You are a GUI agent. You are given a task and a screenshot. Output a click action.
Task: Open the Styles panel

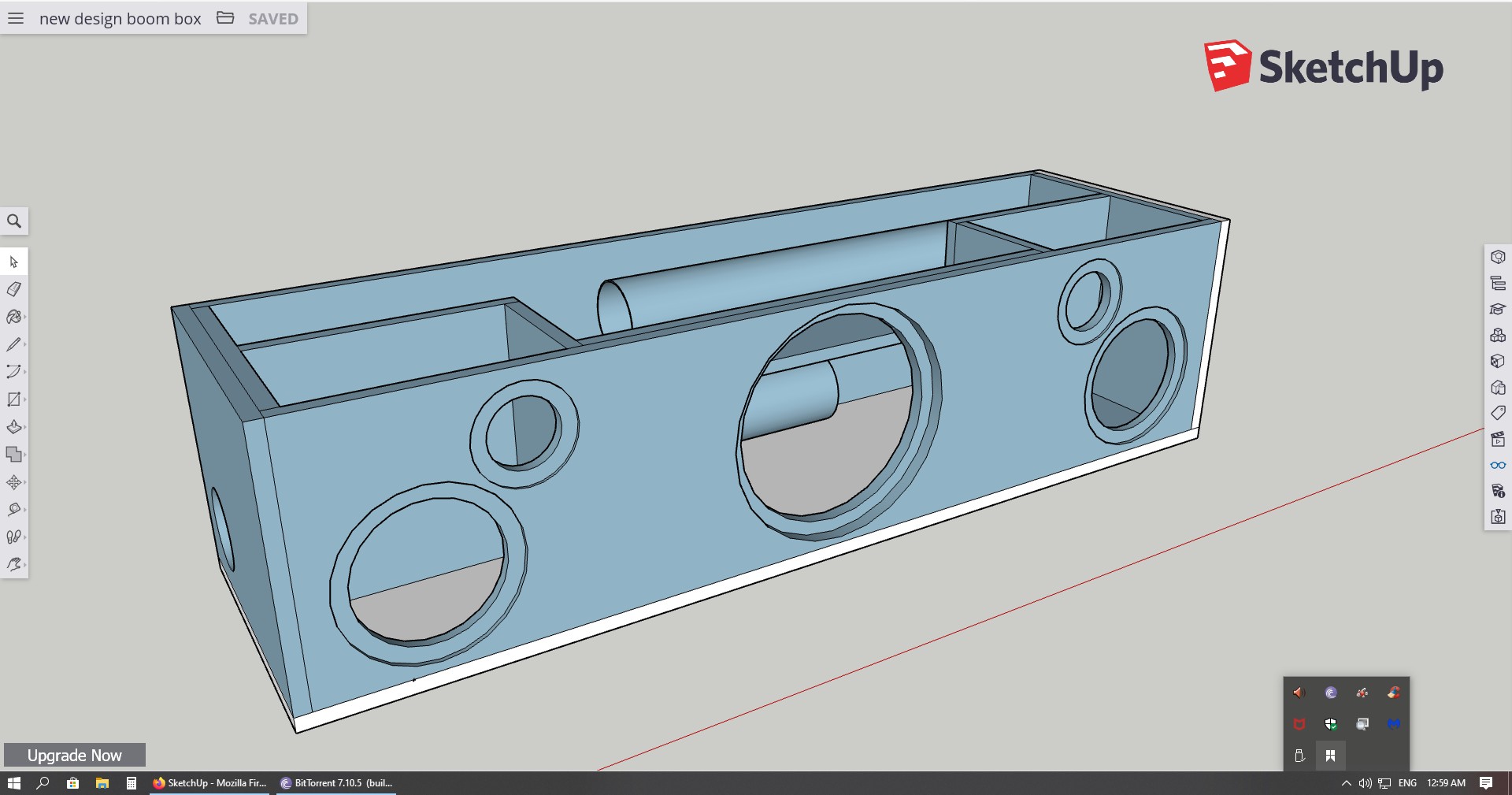tap(1498, 387)
